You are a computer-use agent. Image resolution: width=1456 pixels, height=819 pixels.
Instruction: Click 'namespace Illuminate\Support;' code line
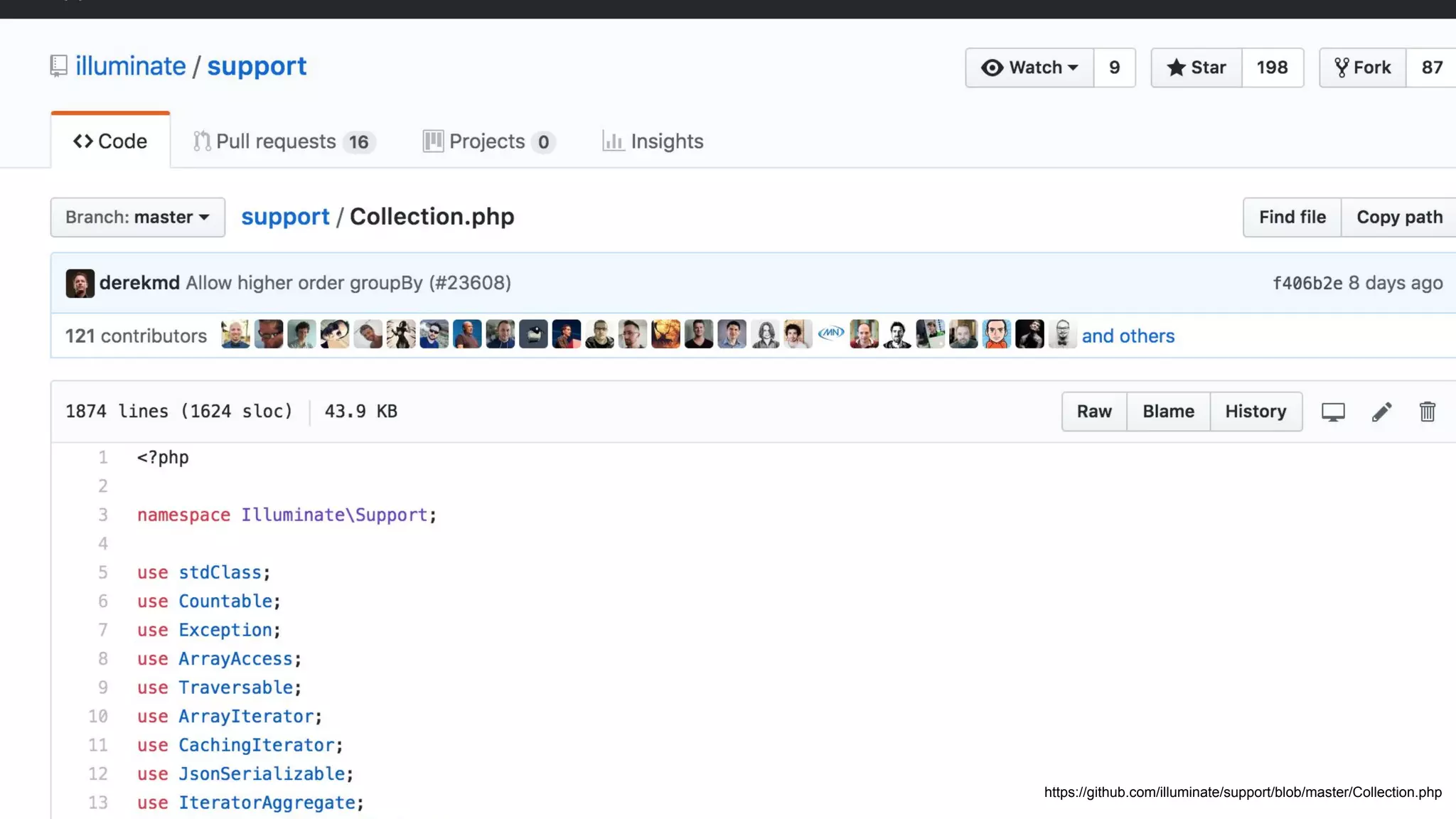click(287, 515)
